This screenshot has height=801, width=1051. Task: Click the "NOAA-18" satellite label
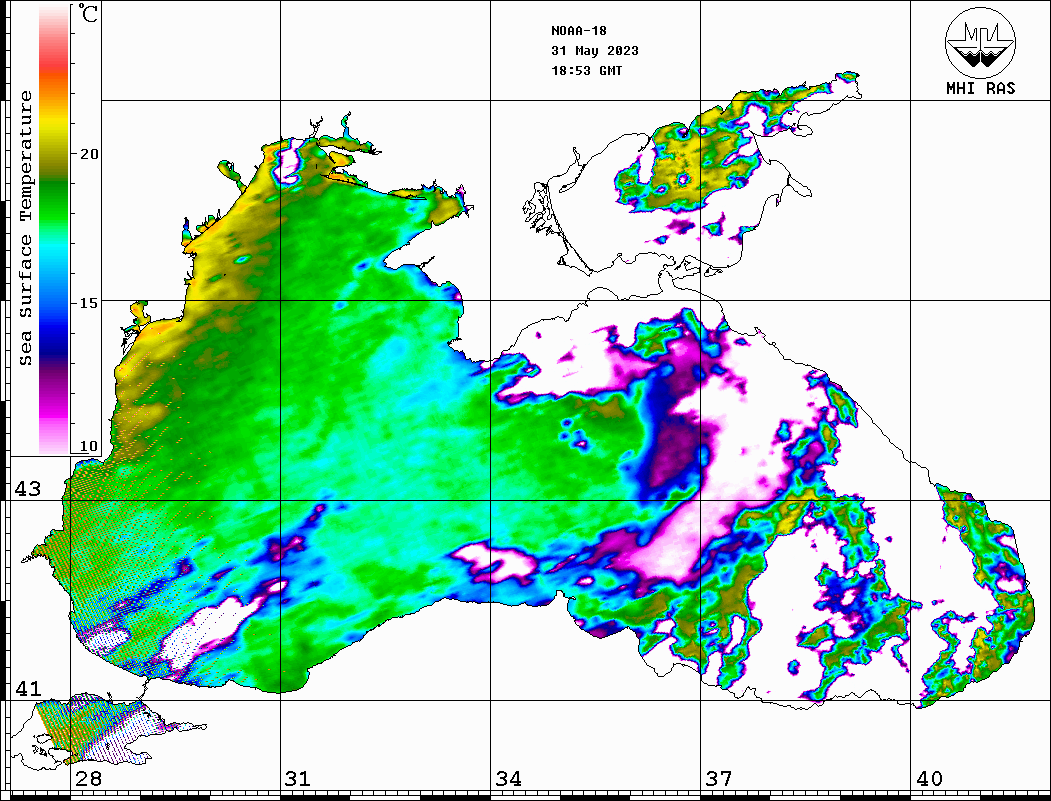click(578, 31)
